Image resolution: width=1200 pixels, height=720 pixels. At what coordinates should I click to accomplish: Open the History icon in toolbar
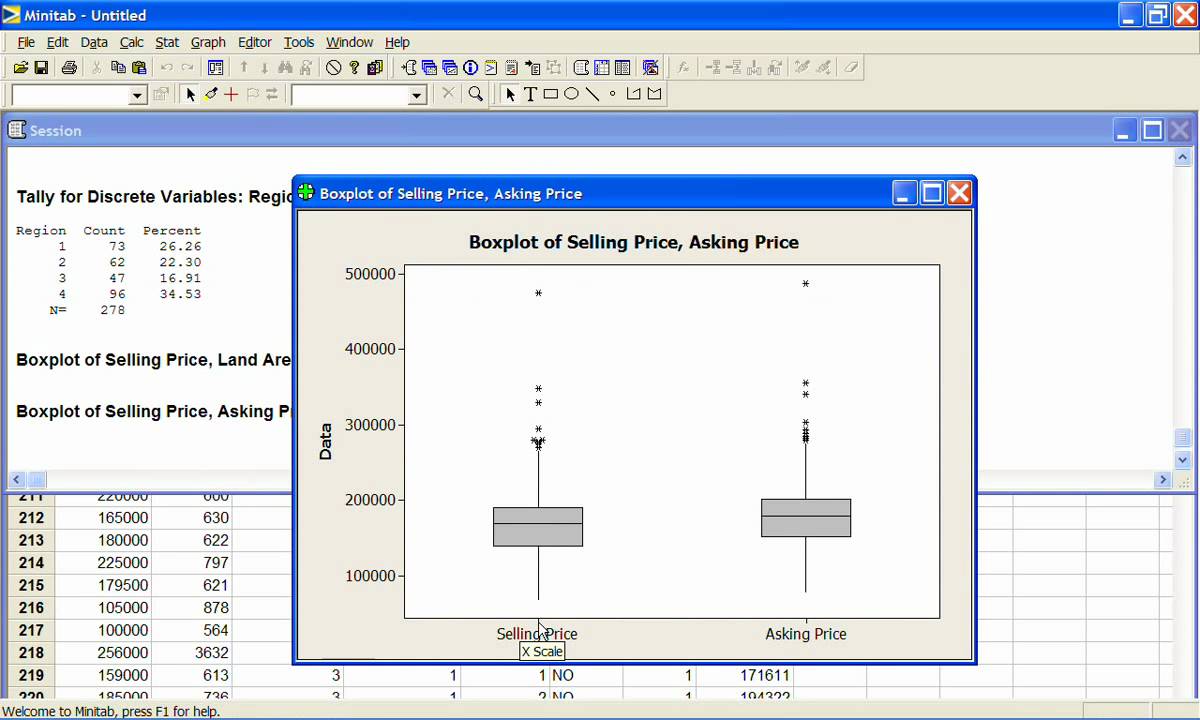491,67
